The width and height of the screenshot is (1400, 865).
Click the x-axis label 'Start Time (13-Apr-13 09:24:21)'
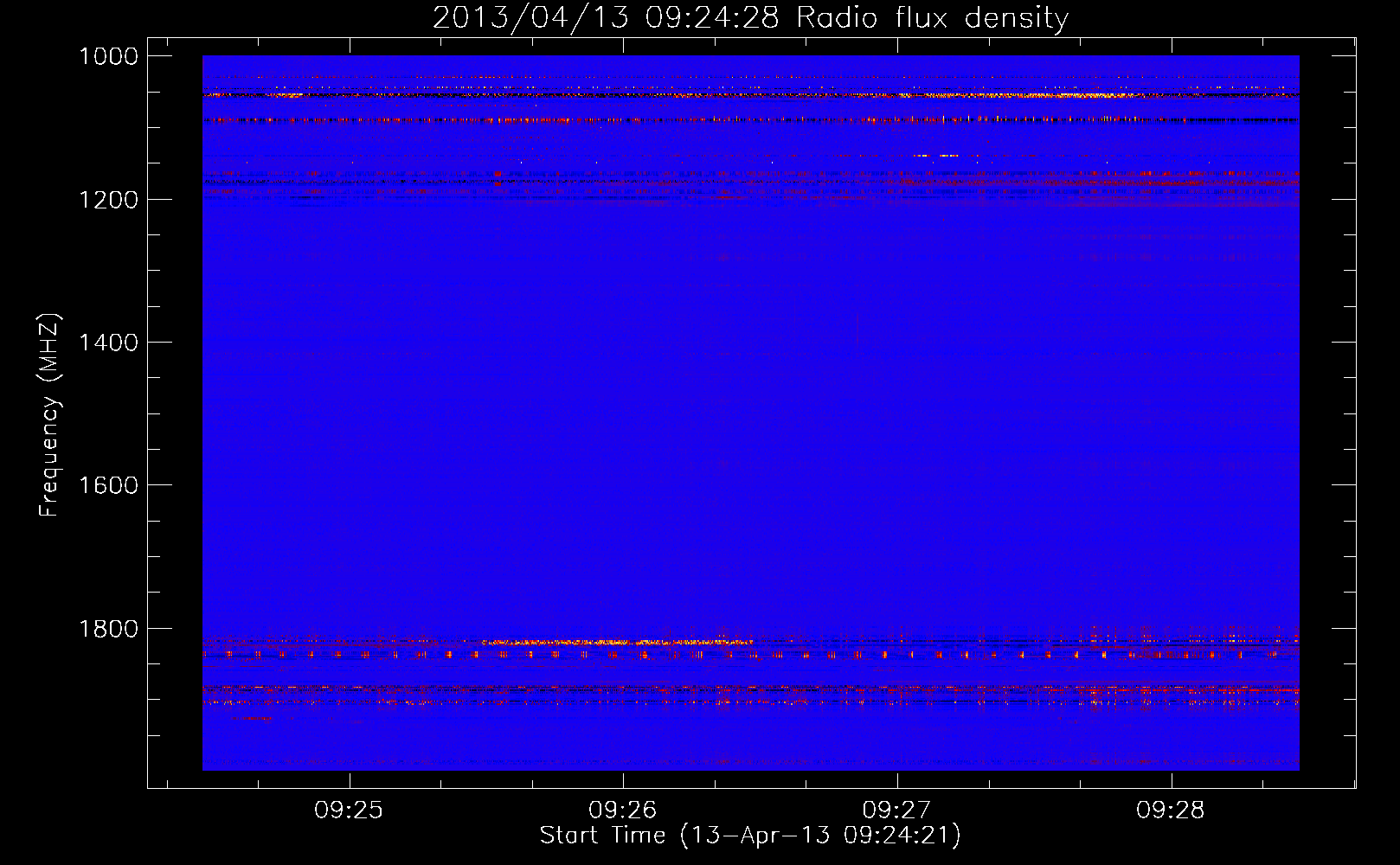pos(750,836)
